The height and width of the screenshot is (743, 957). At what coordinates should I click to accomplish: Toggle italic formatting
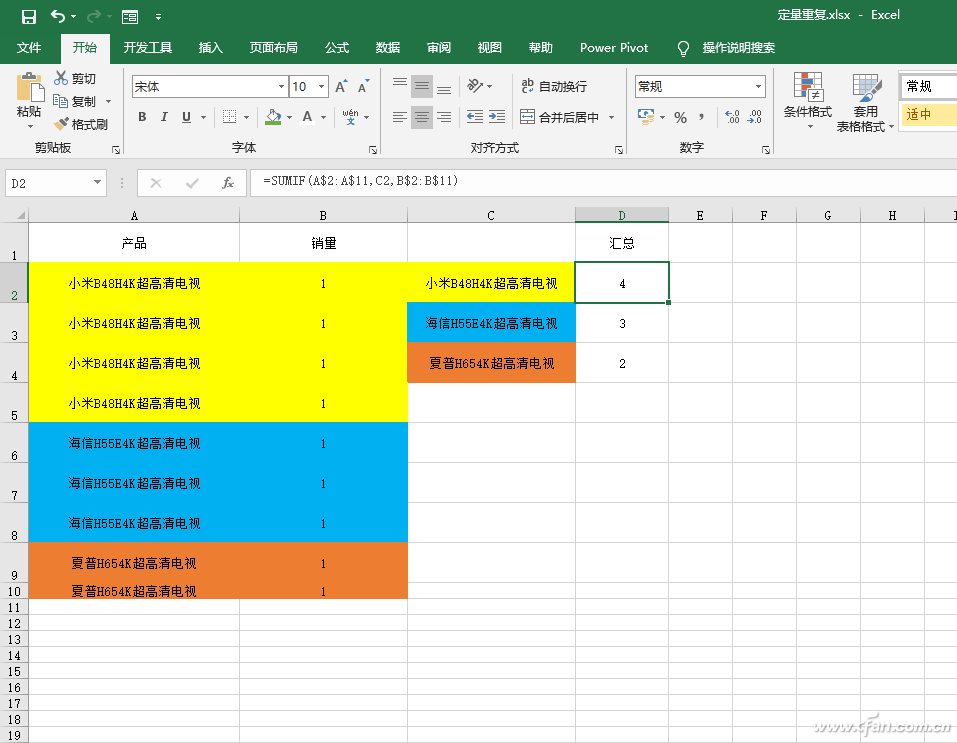(164, 117)
